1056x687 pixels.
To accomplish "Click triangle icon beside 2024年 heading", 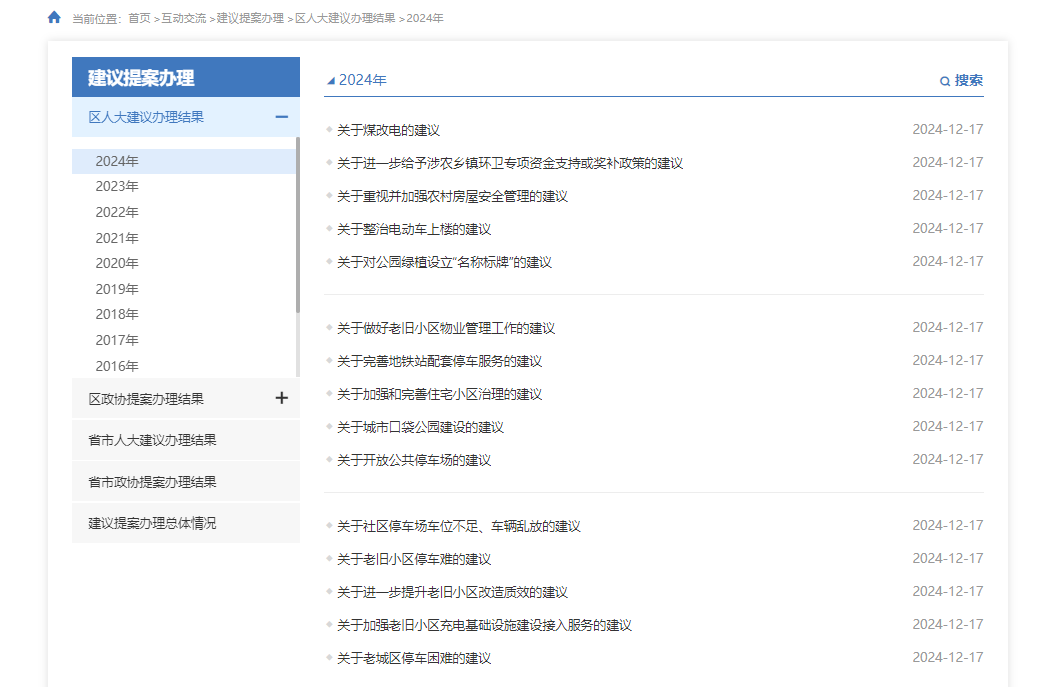I will click(331, 81).
